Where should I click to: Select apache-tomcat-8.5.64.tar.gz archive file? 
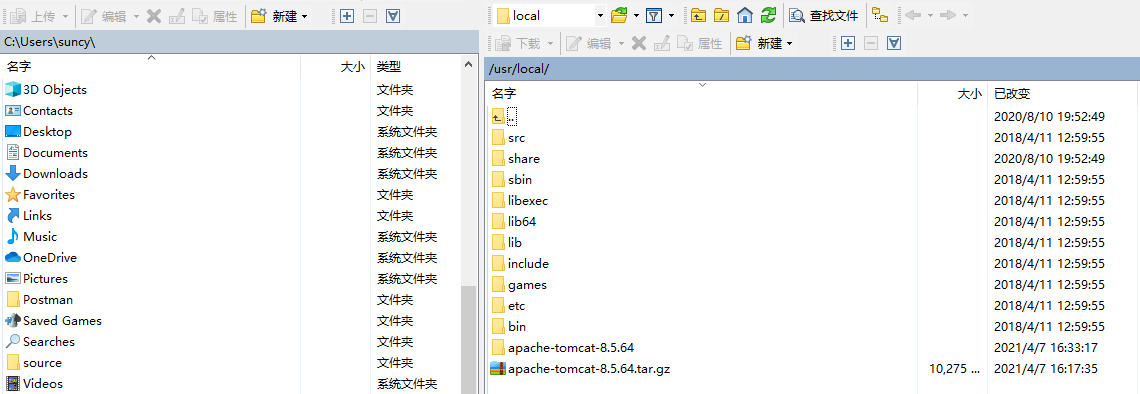tap(580, 369)
